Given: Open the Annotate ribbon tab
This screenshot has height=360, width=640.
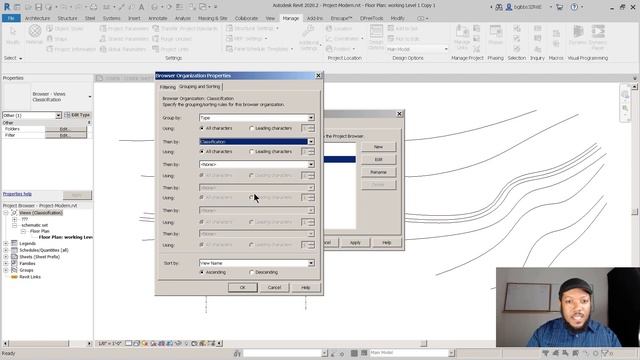Looking at the screenshot, I should click(x=158, y=18).
